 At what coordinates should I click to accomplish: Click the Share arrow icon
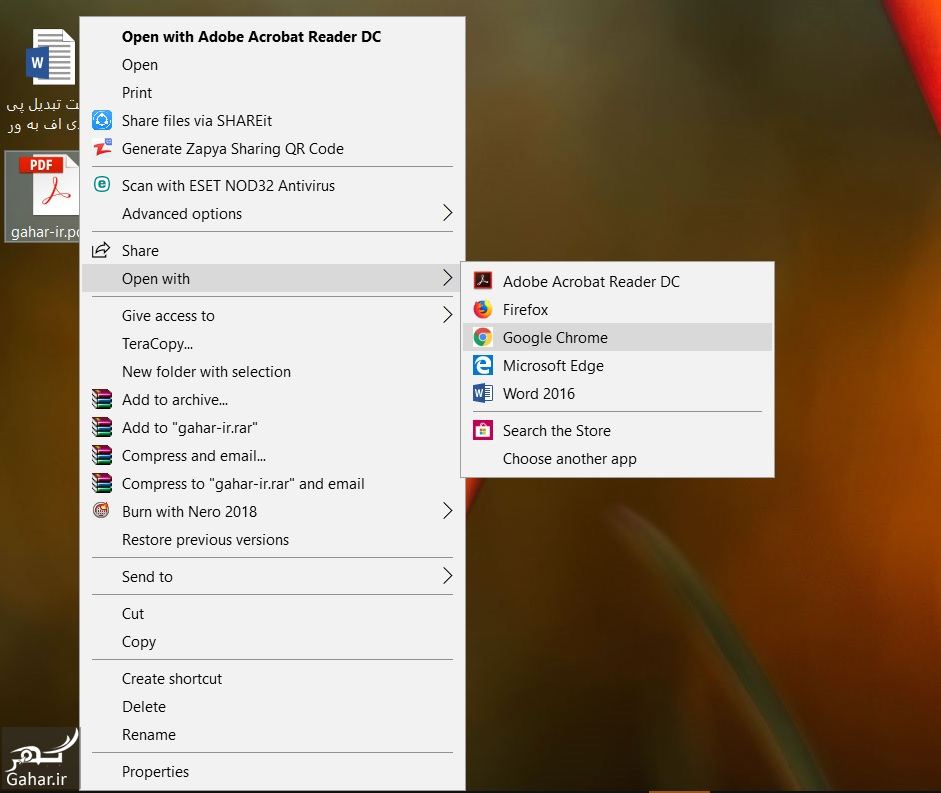click(101, 250)
